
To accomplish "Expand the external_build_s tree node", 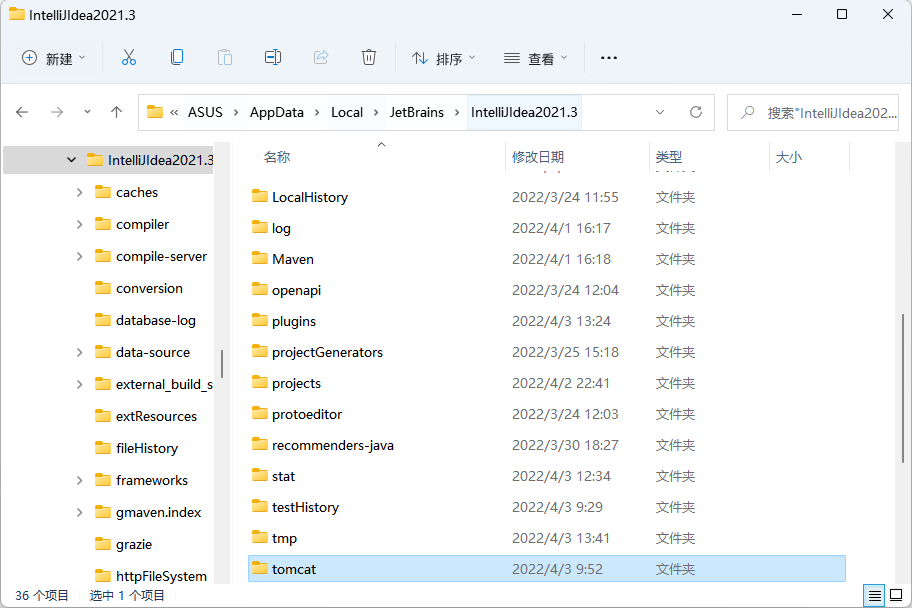I will [80, 384].
